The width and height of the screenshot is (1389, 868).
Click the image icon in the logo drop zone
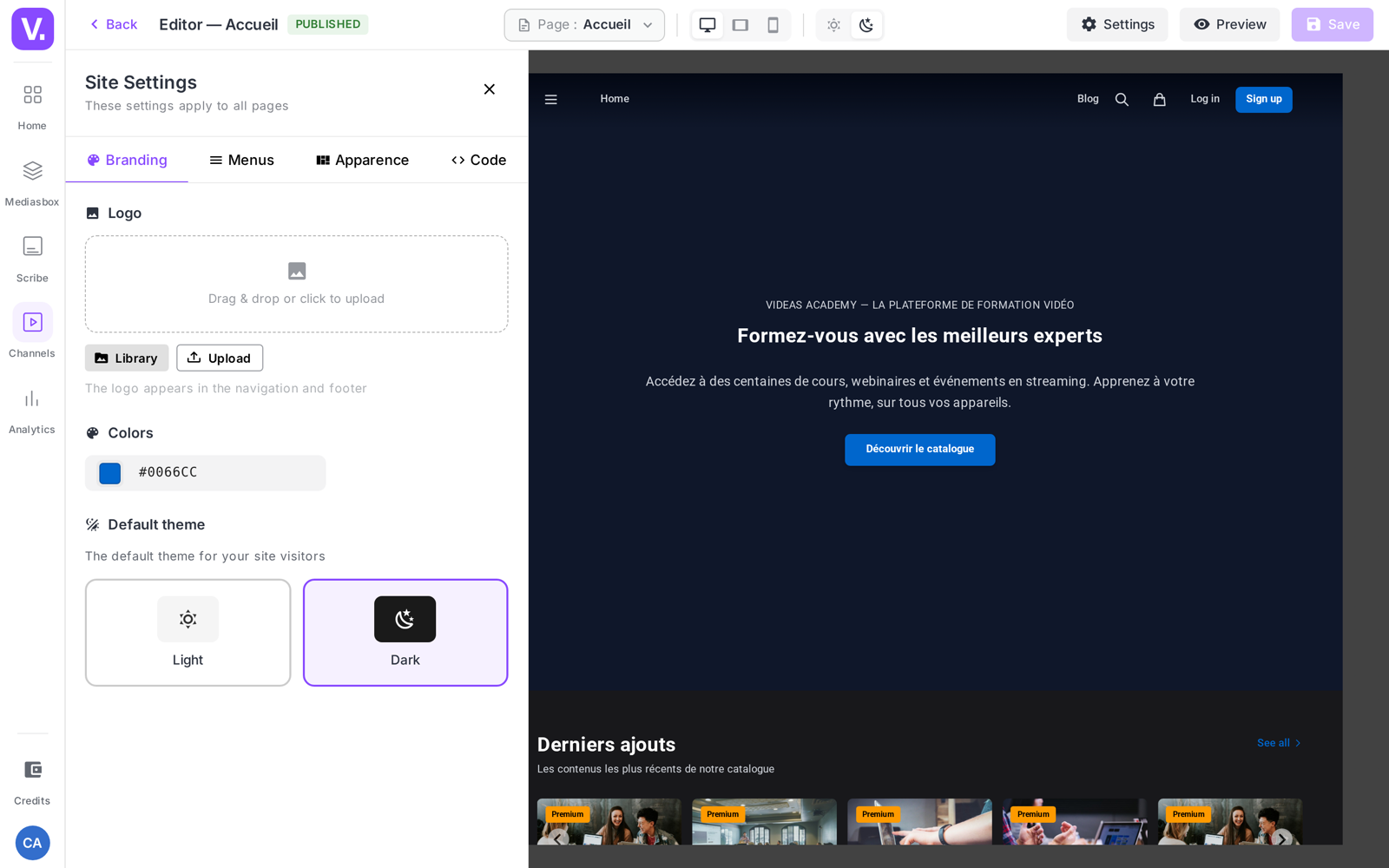click(x=297, y=272)
